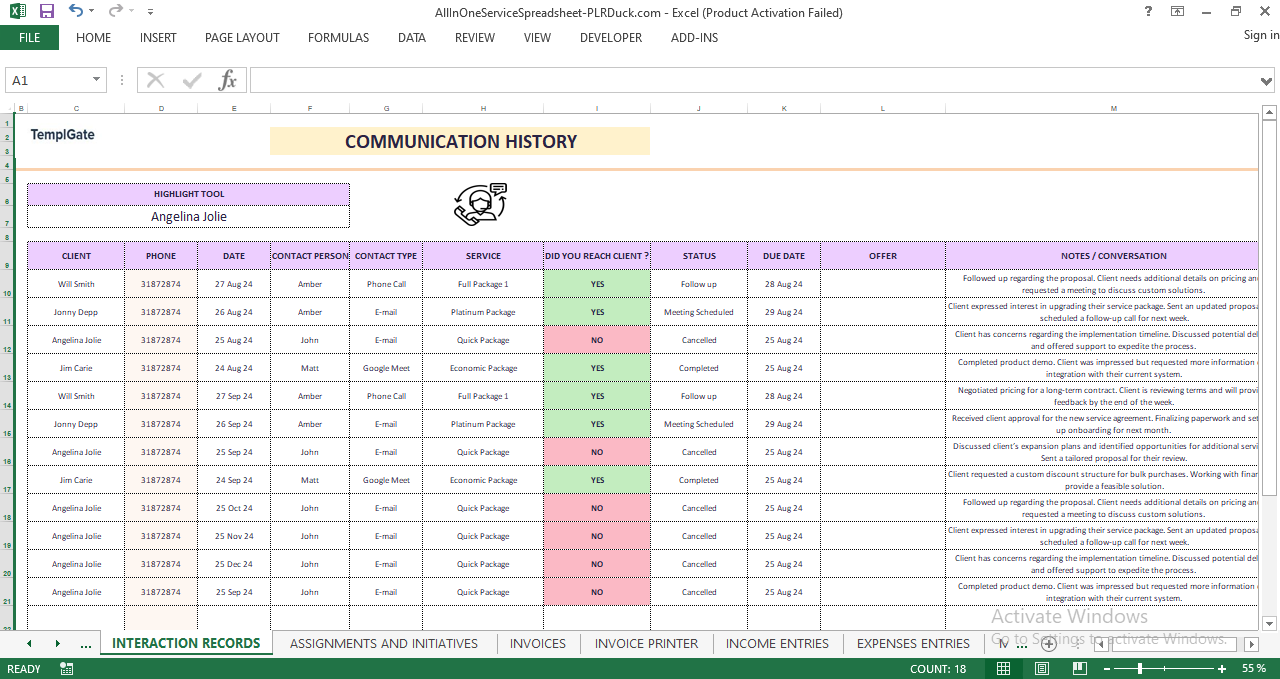The image size is (1280, 679).
Task: Switch to Page Break Preview
Action: (1080, 668)
